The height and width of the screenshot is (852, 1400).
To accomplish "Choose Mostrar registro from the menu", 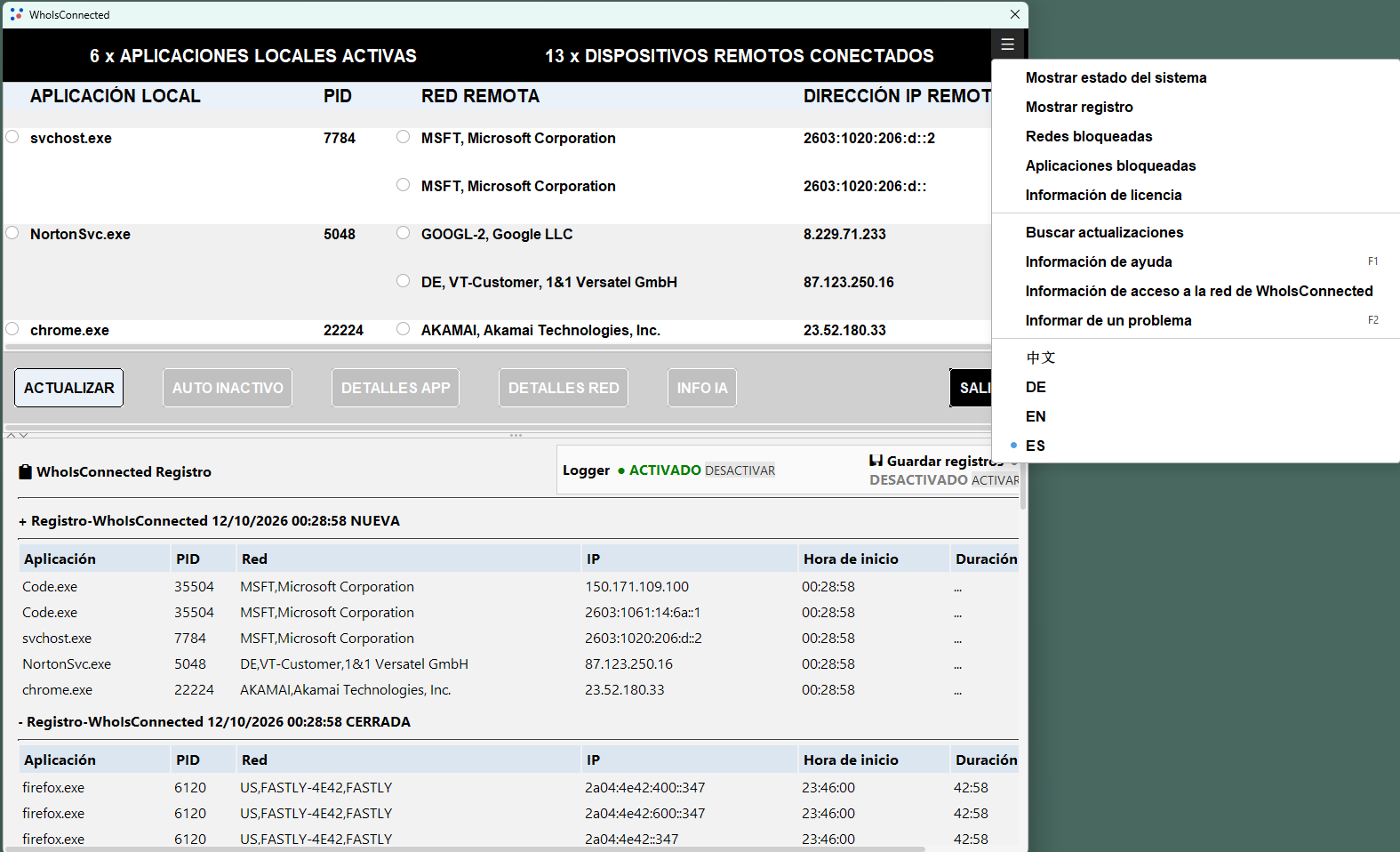I will pyautogui.click(x=1196, y=107).
